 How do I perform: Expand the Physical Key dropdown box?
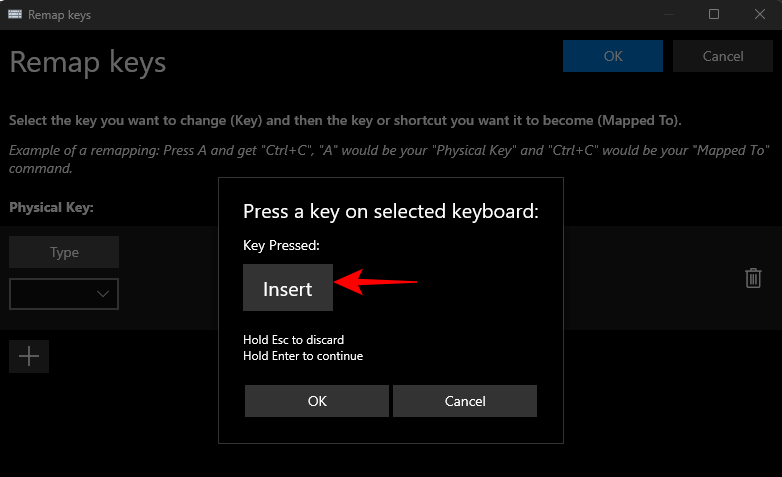point(64,294)
